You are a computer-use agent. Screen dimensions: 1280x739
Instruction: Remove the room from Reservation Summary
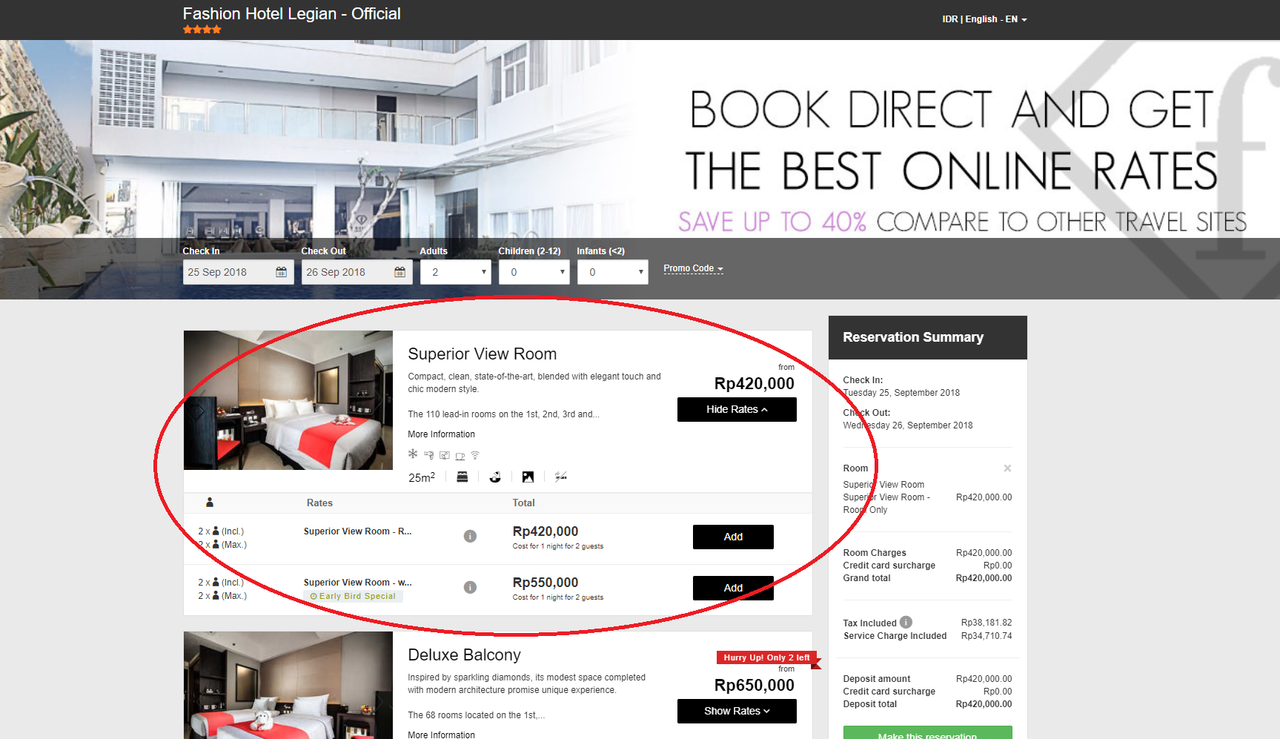pos(1007,468)
